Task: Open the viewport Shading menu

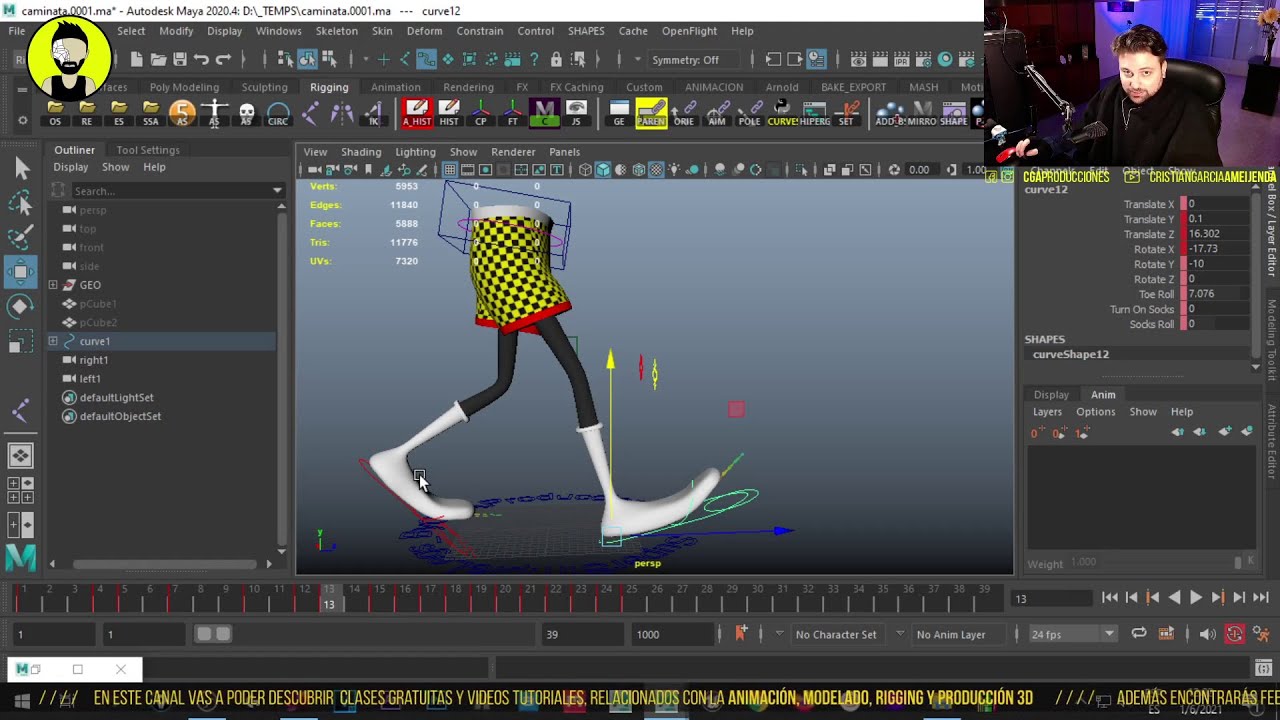Action: [361, 152]
